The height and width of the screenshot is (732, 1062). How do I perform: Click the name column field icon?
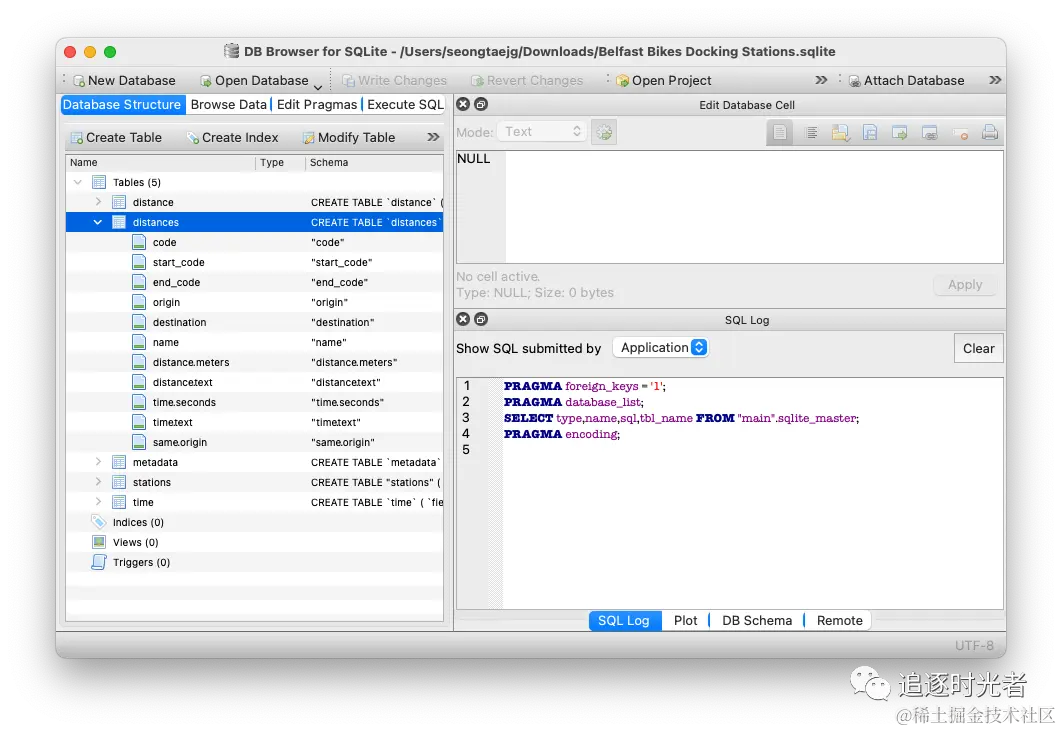139,342
